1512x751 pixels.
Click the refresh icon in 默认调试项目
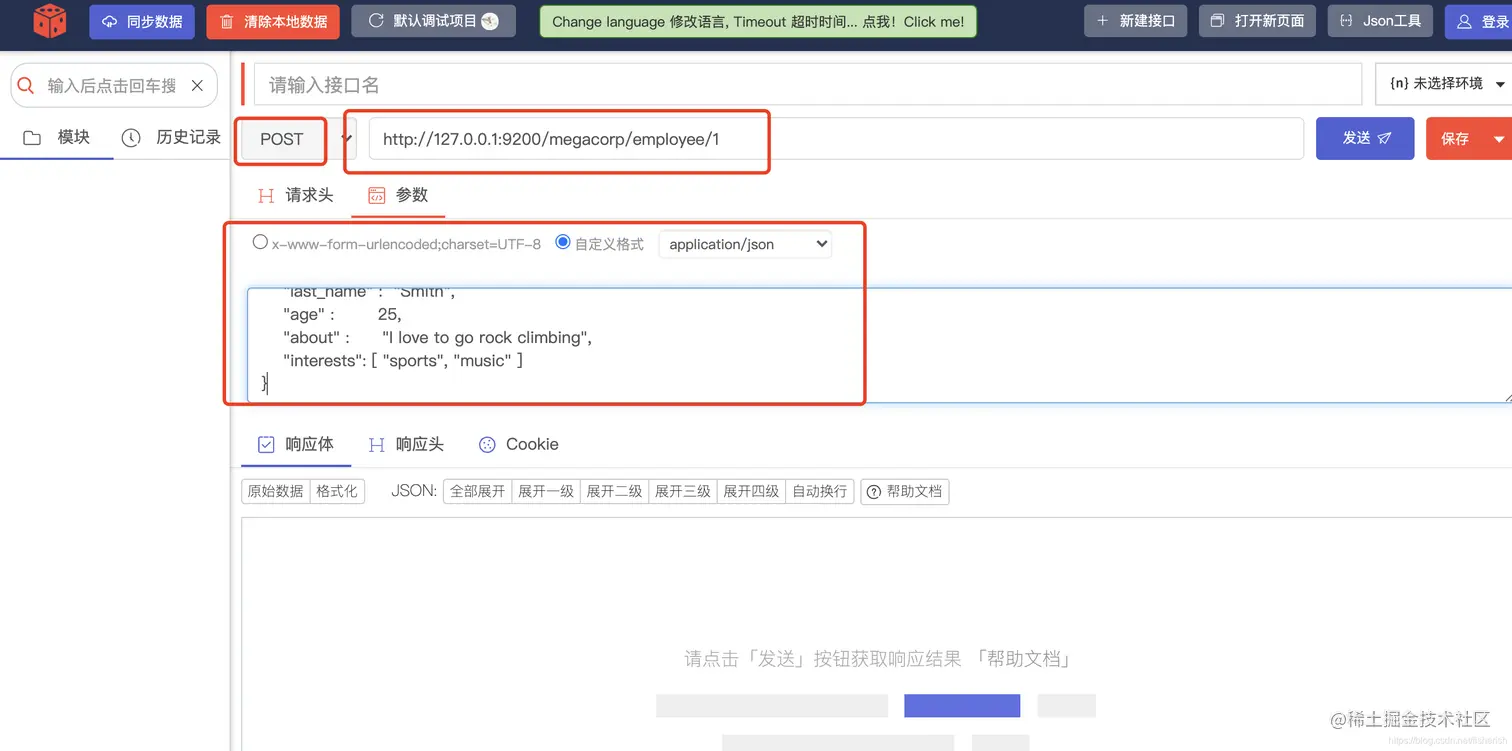376,21
